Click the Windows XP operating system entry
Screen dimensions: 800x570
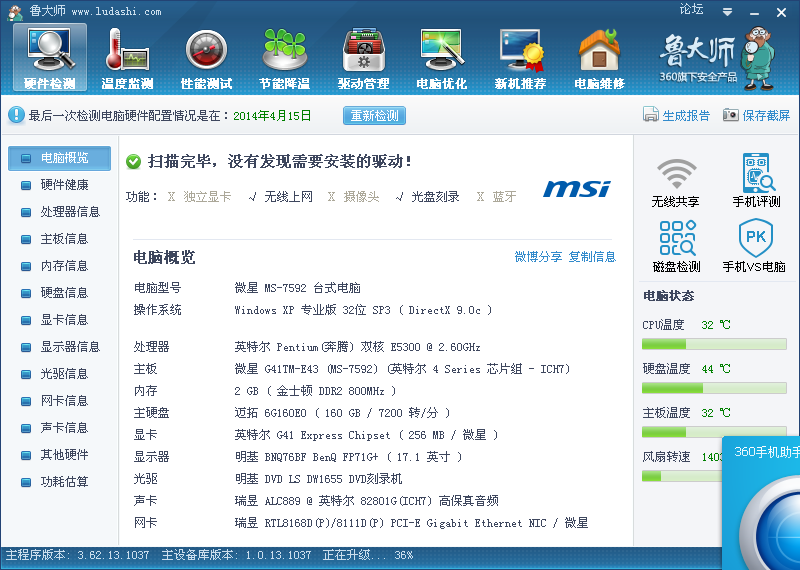pos(363,310)
